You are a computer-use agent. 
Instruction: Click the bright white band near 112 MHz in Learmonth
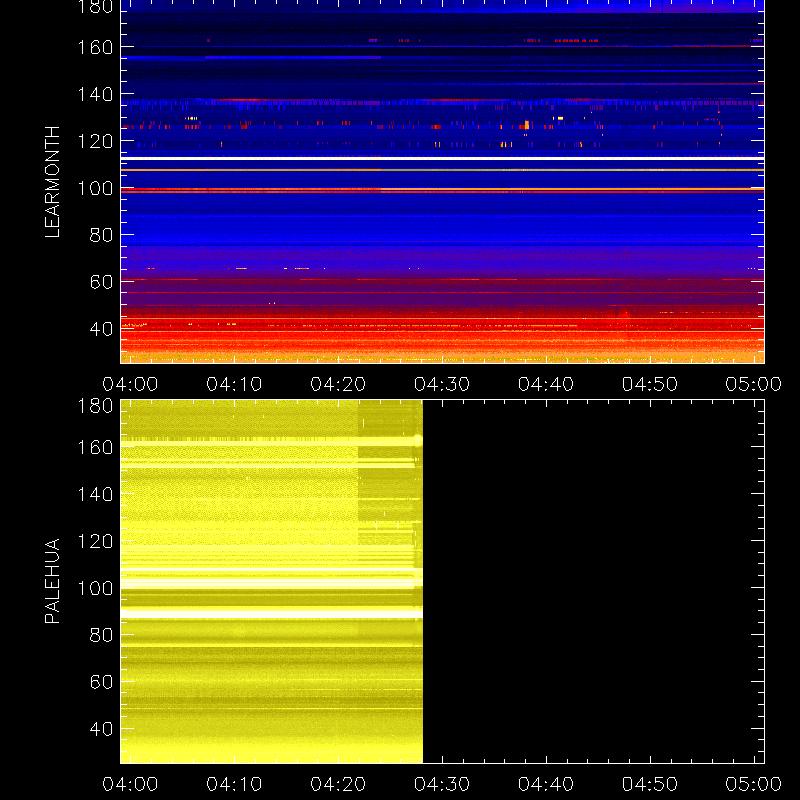442,159
